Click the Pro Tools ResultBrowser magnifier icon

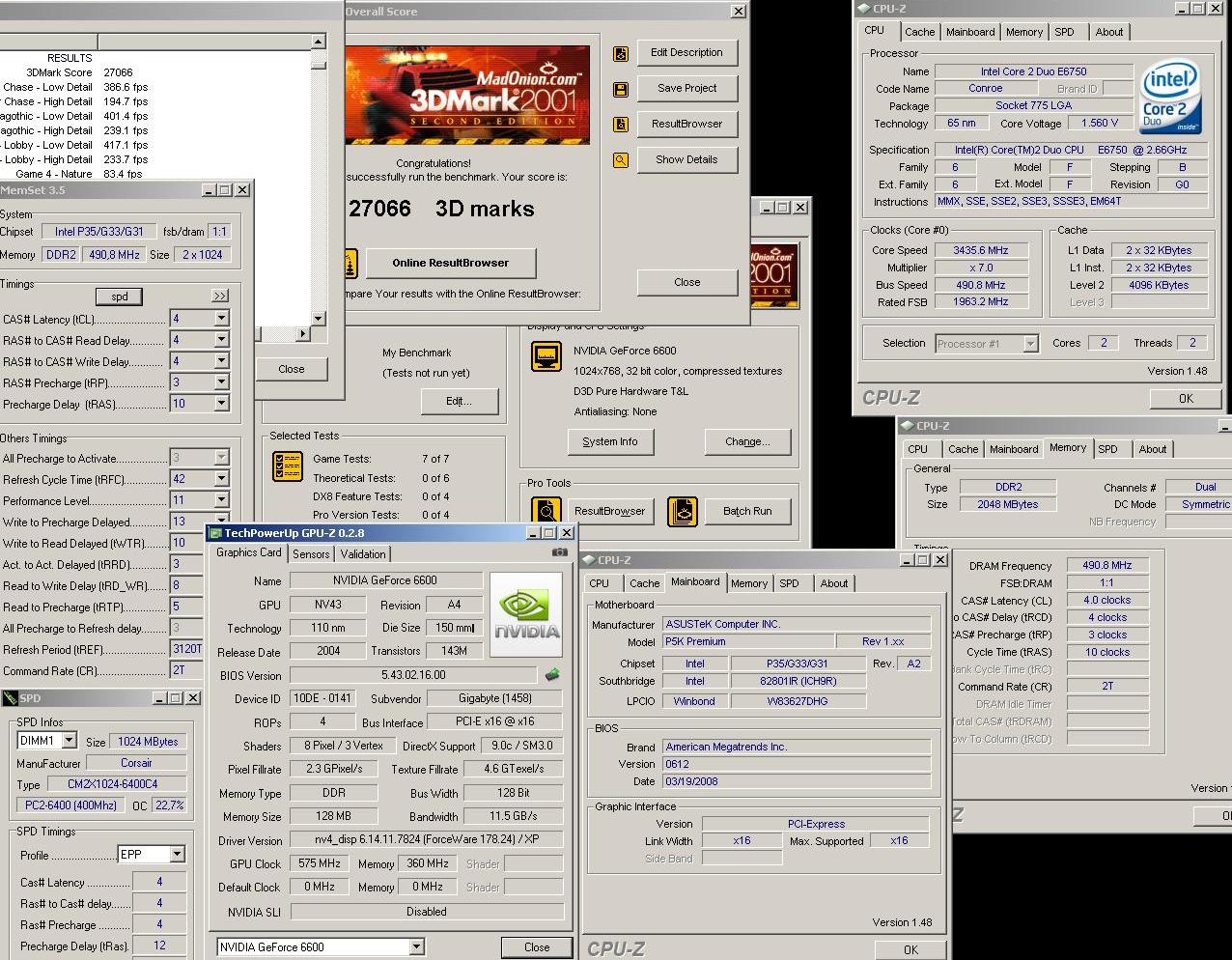tap(546, 512)
